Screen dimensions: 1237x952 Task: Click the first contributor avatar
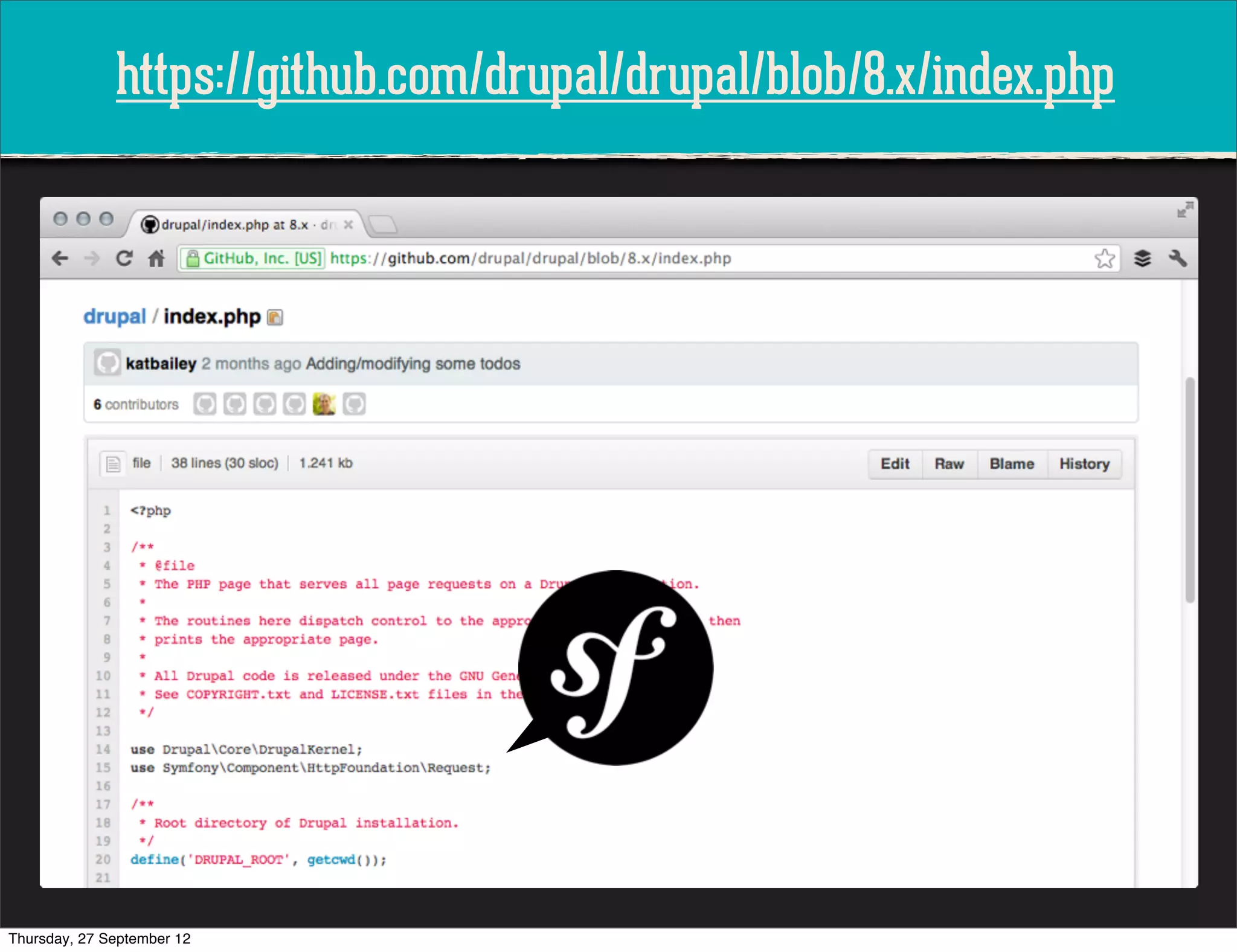pos(205,404)
